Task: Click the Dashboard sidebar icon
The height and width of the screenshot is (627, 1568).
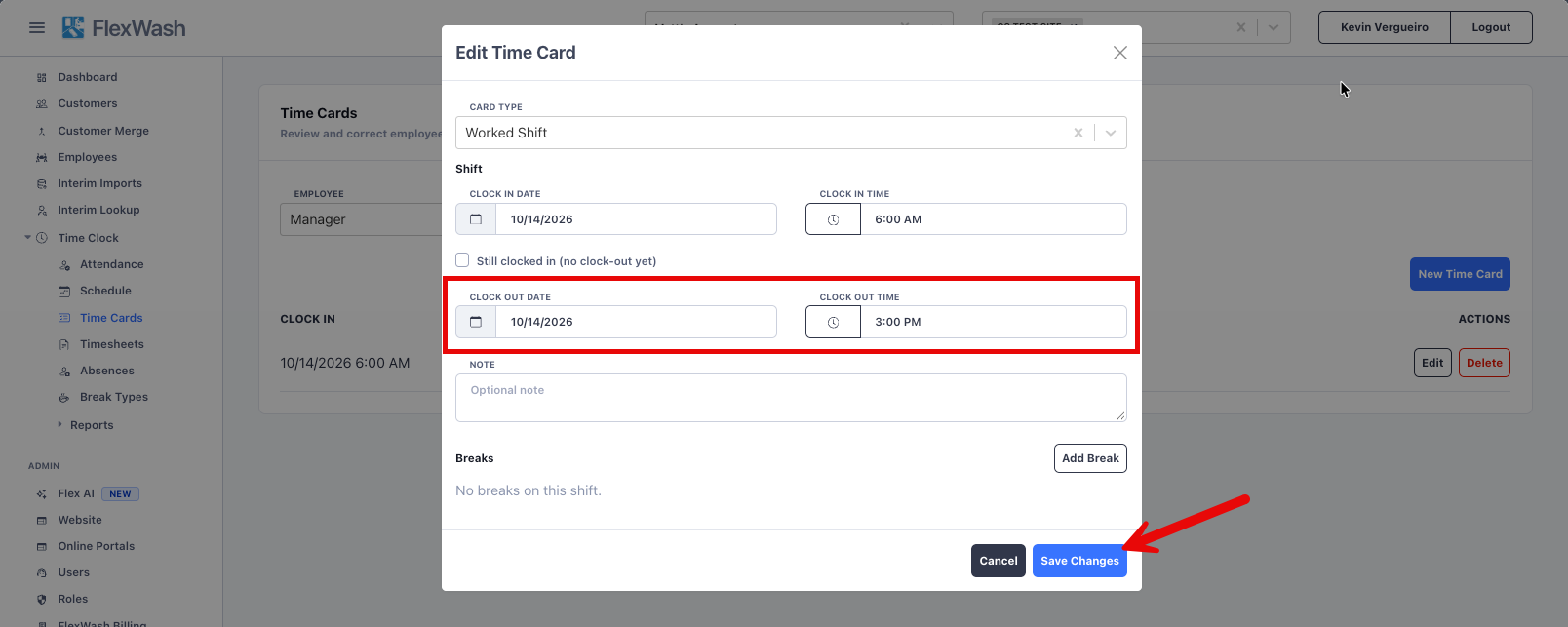Action: [x=42, y=77]
